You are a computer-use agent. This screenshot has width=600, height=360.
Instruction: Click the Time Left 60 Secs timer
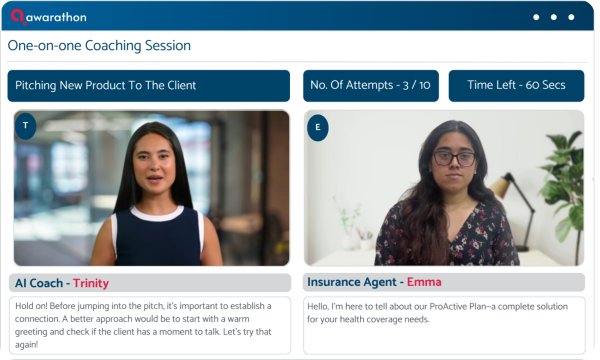[x=516, y=86]
